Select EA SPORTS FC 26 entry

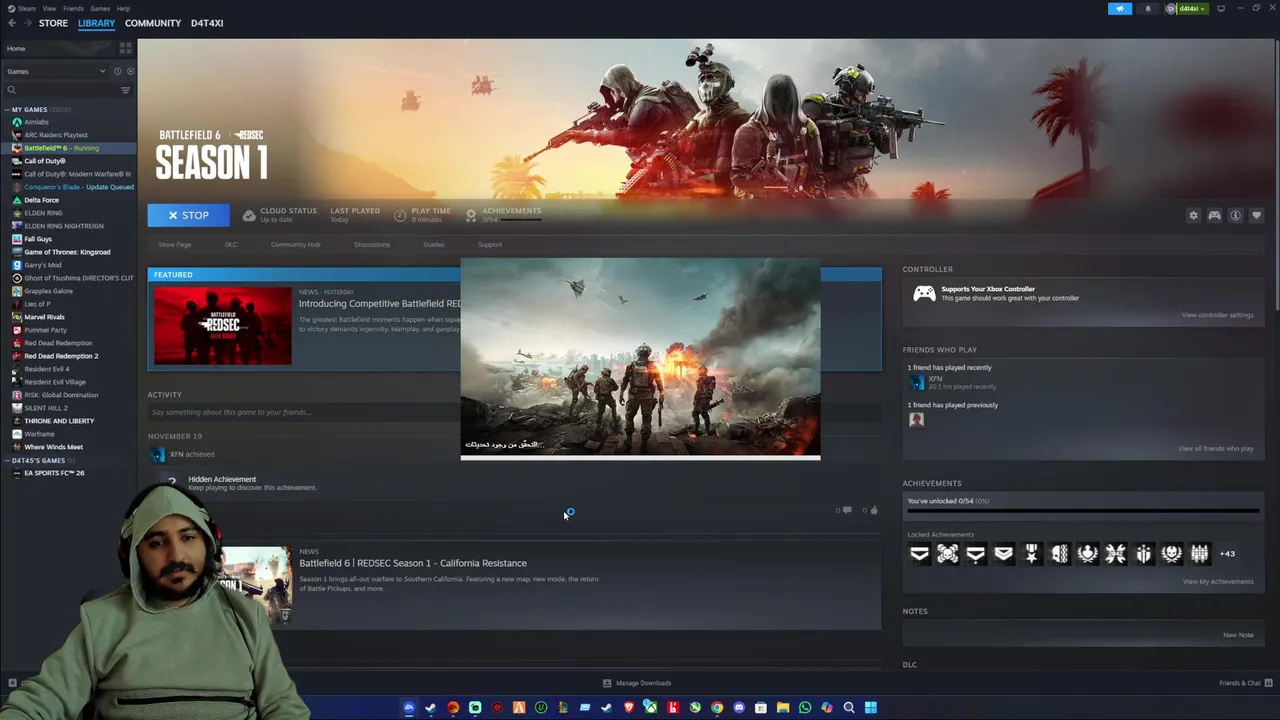(54, 473)
